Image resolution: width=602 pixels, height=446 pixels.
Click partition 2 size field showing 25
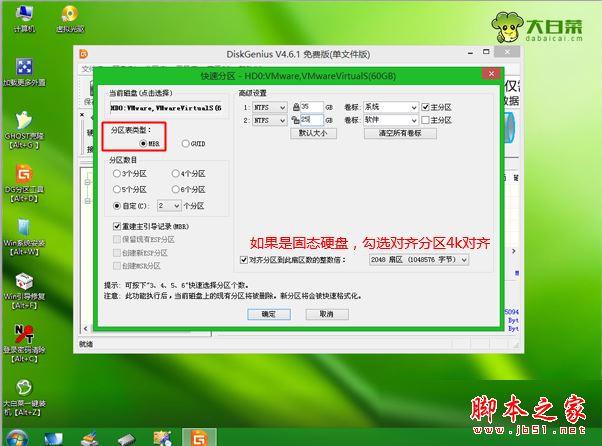(311, 120)
